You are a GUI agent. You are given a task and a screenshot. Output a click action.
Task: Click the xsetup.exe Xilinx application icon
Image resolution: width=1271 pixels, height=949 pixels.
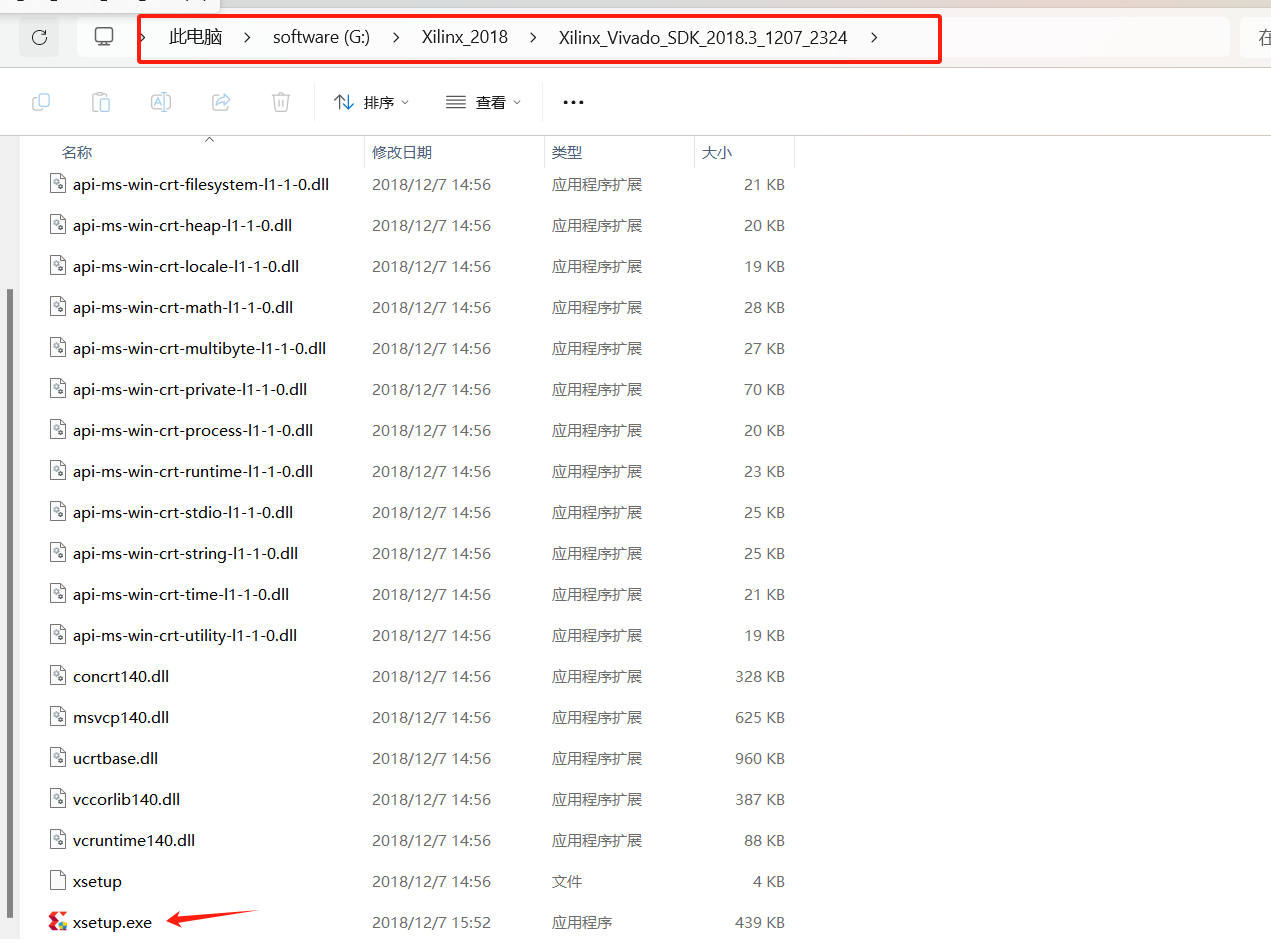click(x=58, y=922)
